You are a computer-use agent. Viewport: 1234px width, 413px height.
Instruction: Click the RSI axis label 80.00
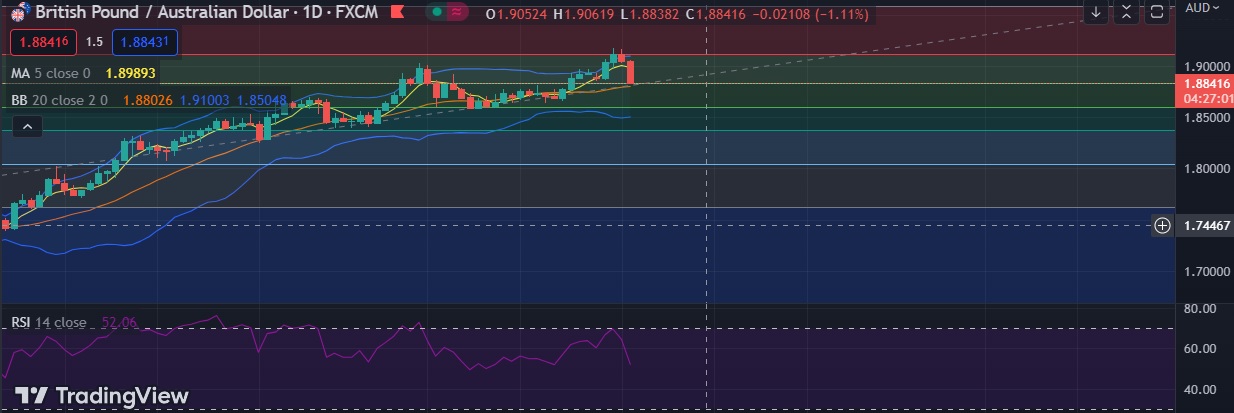coord(1200,309)
